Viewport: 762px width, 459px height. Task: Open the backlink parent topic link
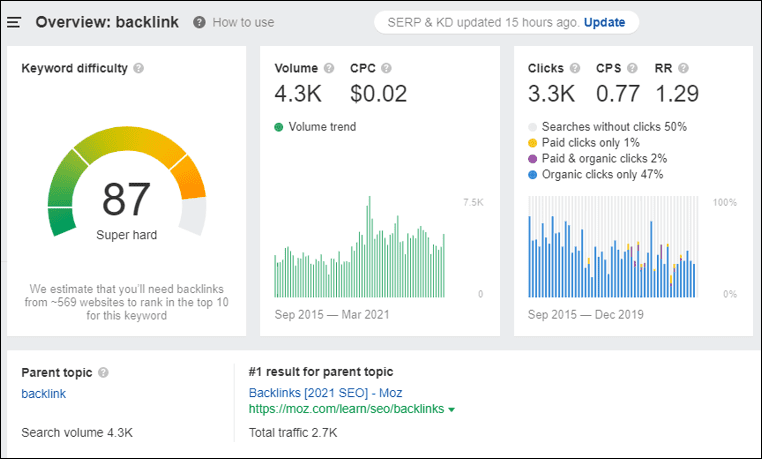tap(43, 394)
